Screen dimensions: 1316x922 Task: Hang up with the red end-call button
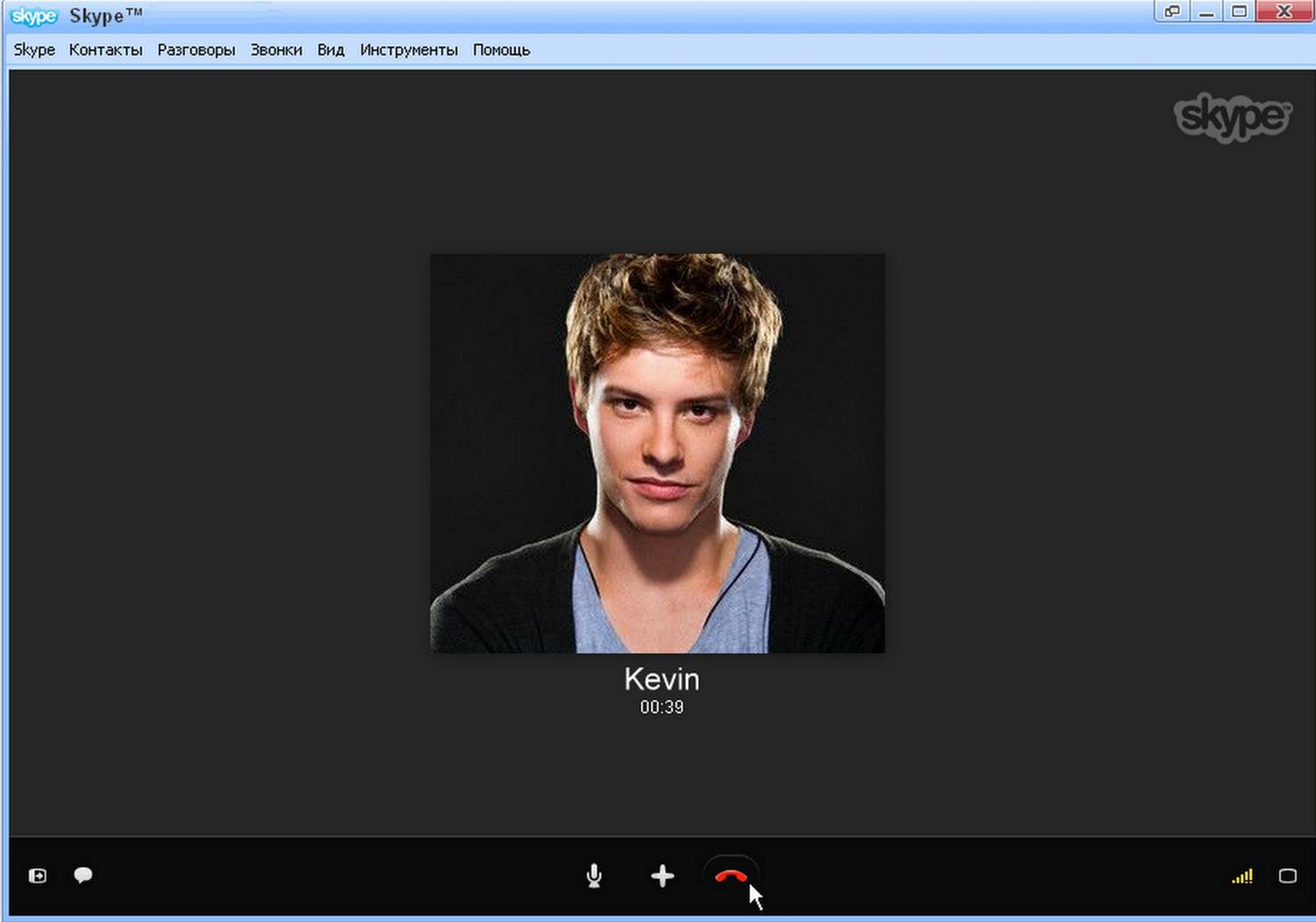(731, 876)
